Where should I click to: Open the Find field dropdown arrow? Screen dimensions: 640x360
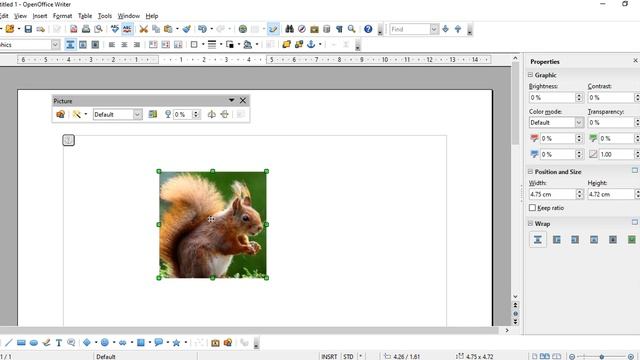(434, 29)
